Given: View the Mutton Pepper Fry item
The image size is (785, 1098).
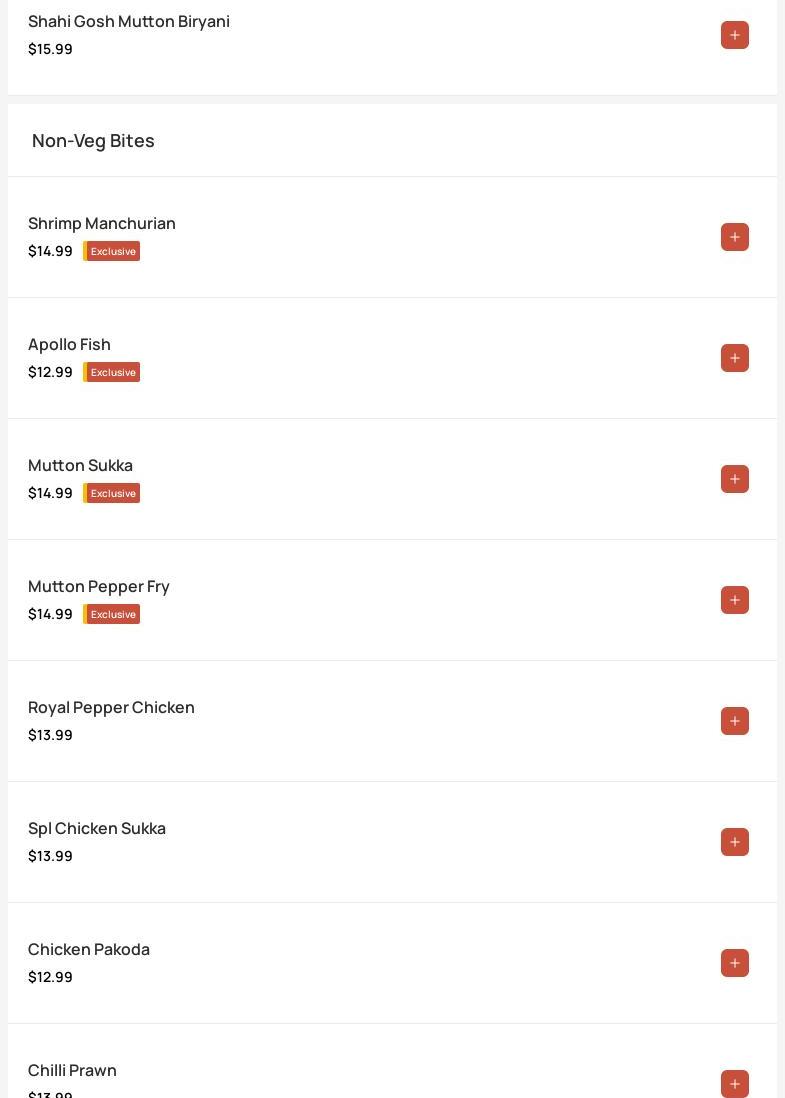Looking at the screenshot, I should (99, 586).
